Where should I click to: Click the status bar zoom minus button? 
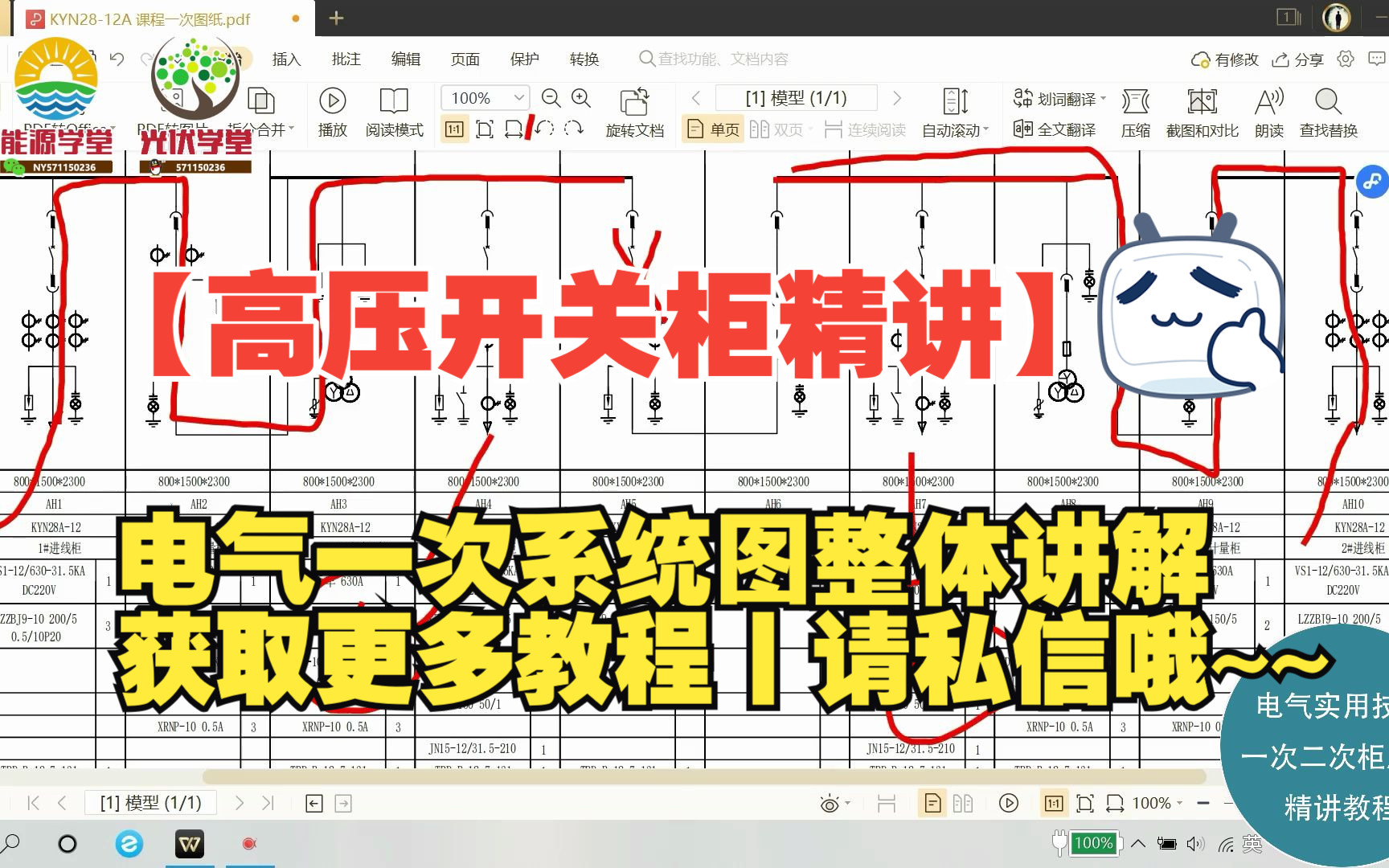point(1203,803)
